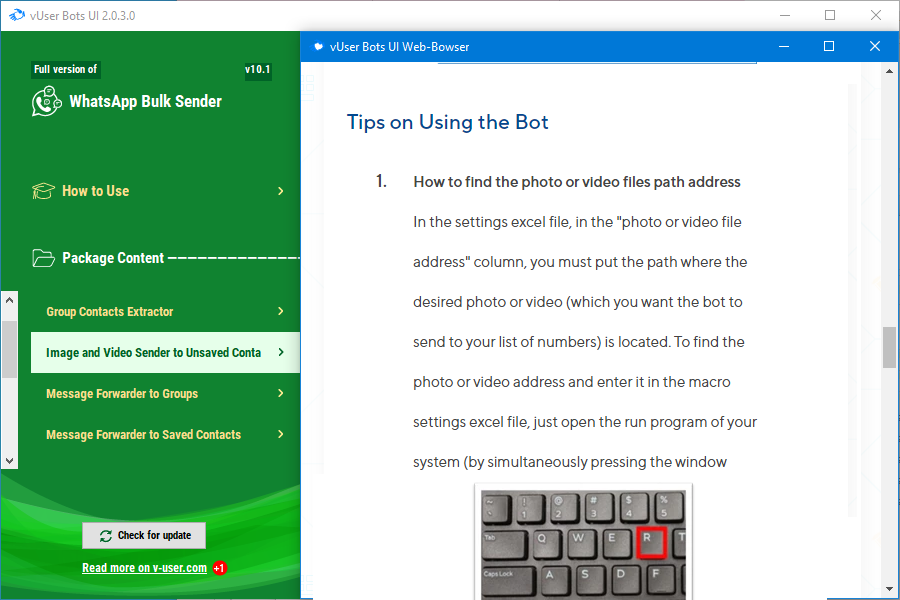The height and width of the screenshot is (600, 900).
Task: Click the keyboard R key image
Action: (x=651, y=541)
